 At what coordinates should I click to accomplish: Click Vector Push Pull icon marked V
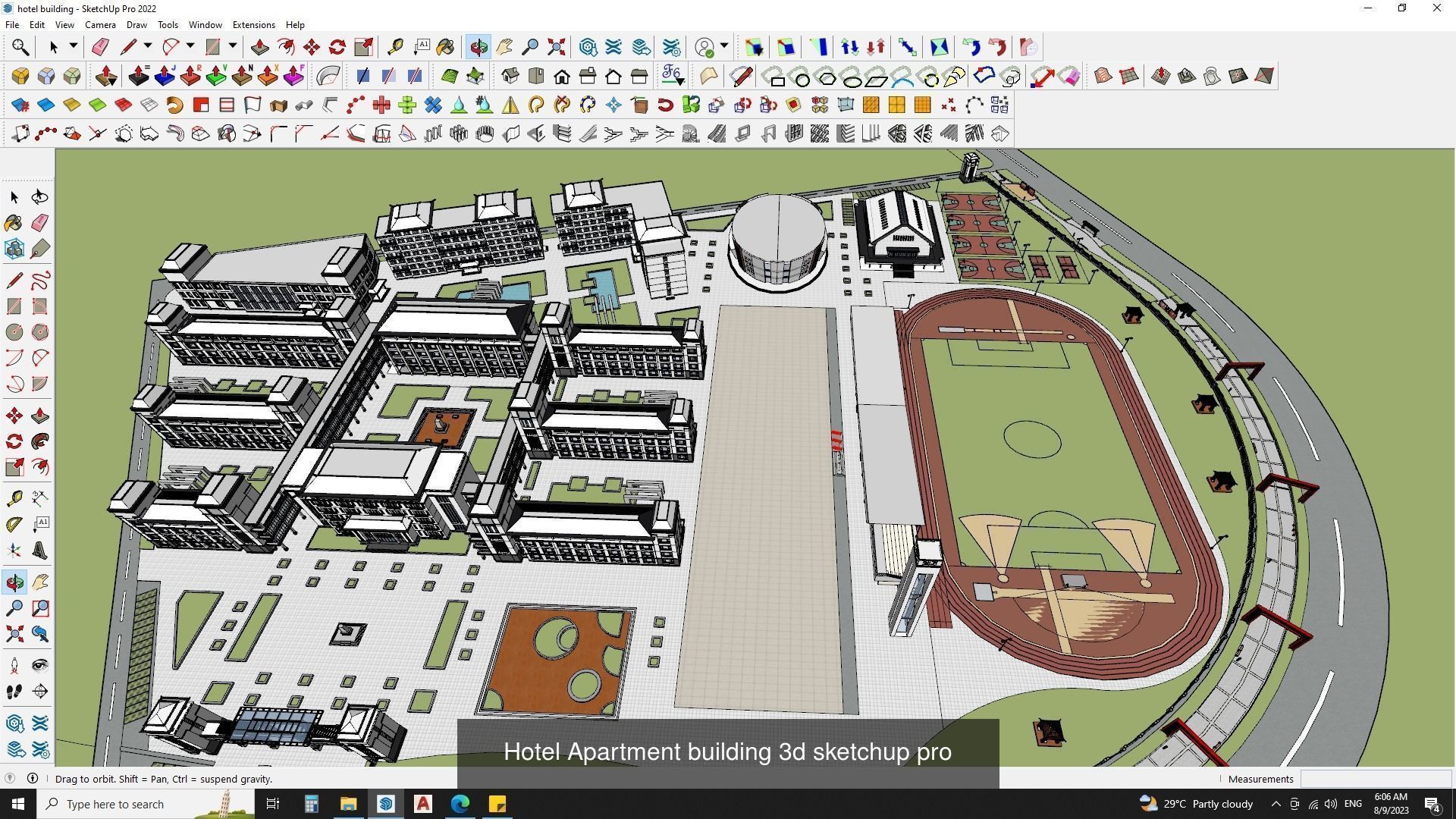pyautogui.click(x=216, y=76)
